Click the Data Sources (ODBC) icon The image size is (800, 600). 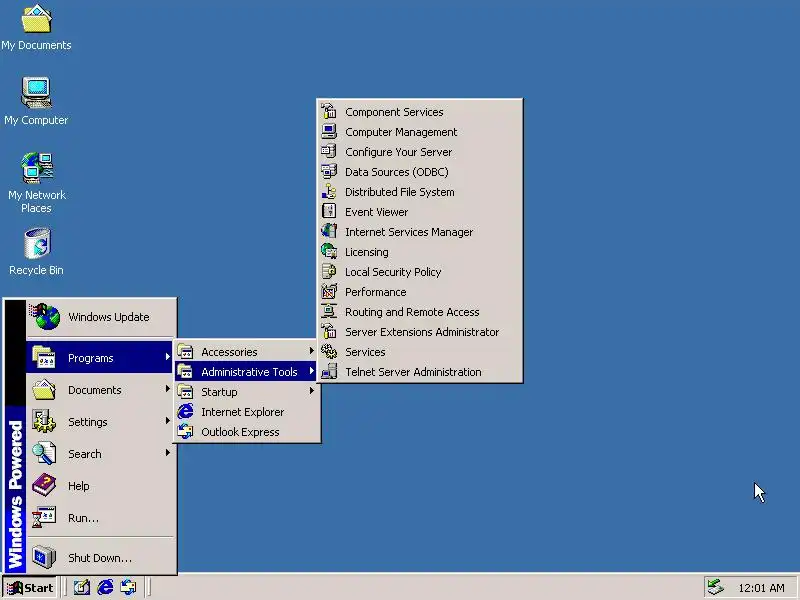pos(329,171)
